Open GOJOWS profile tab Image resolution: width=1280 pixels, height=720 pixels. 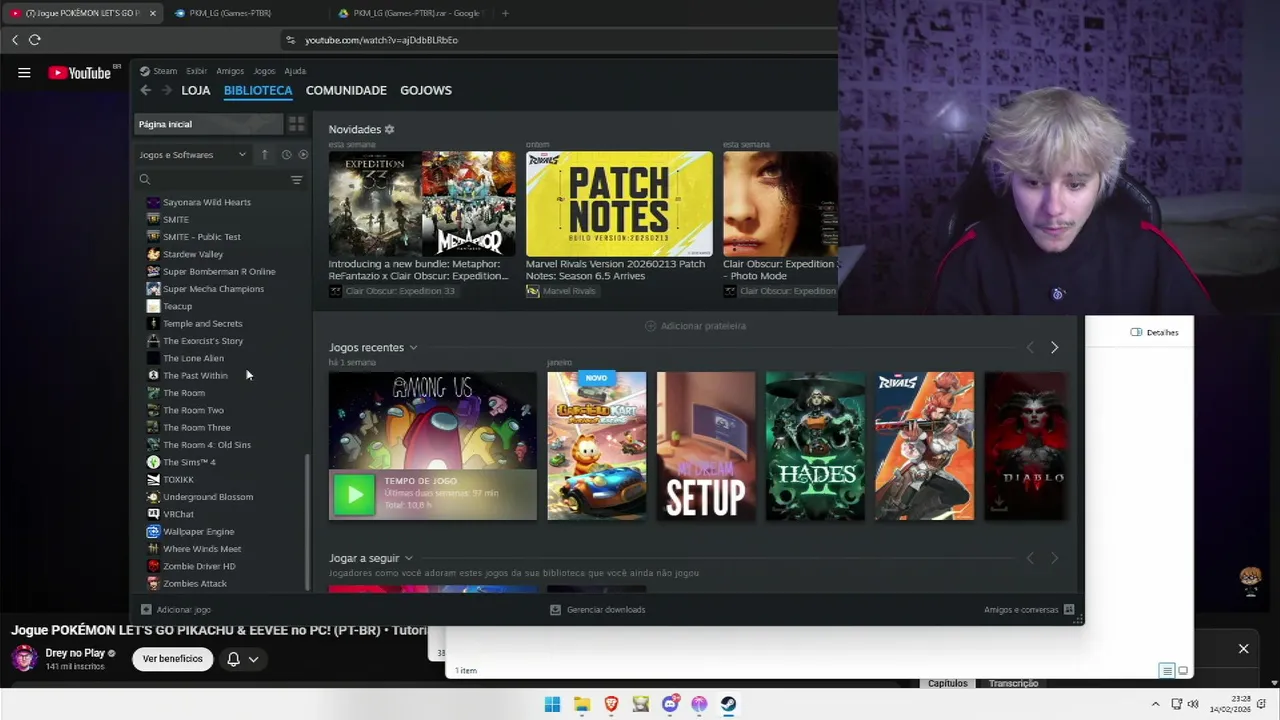426,90
